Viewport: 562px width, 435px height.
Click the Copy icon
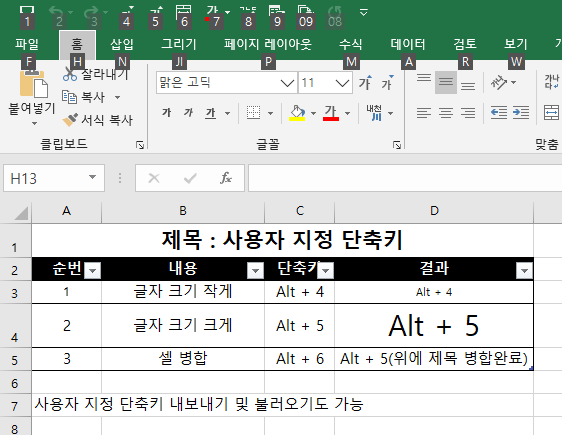click(x=70, y=97)
